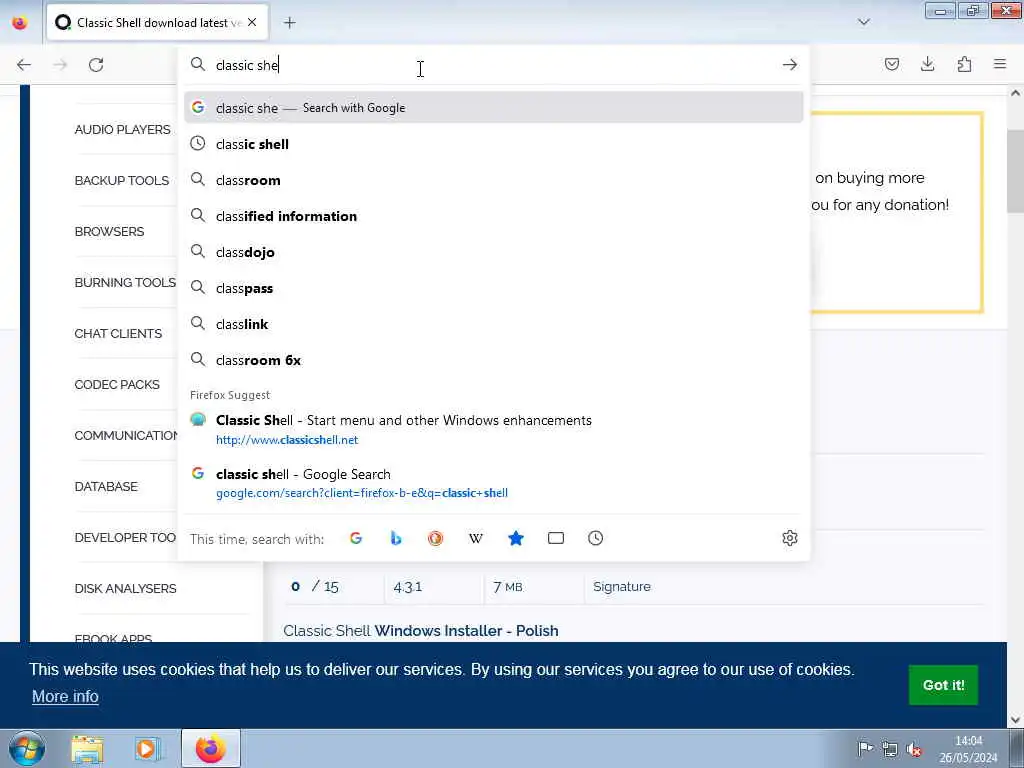Screen dimensions: 1024x768
Task: Expand the list all tabs chevron
Action: click(863, 22)
